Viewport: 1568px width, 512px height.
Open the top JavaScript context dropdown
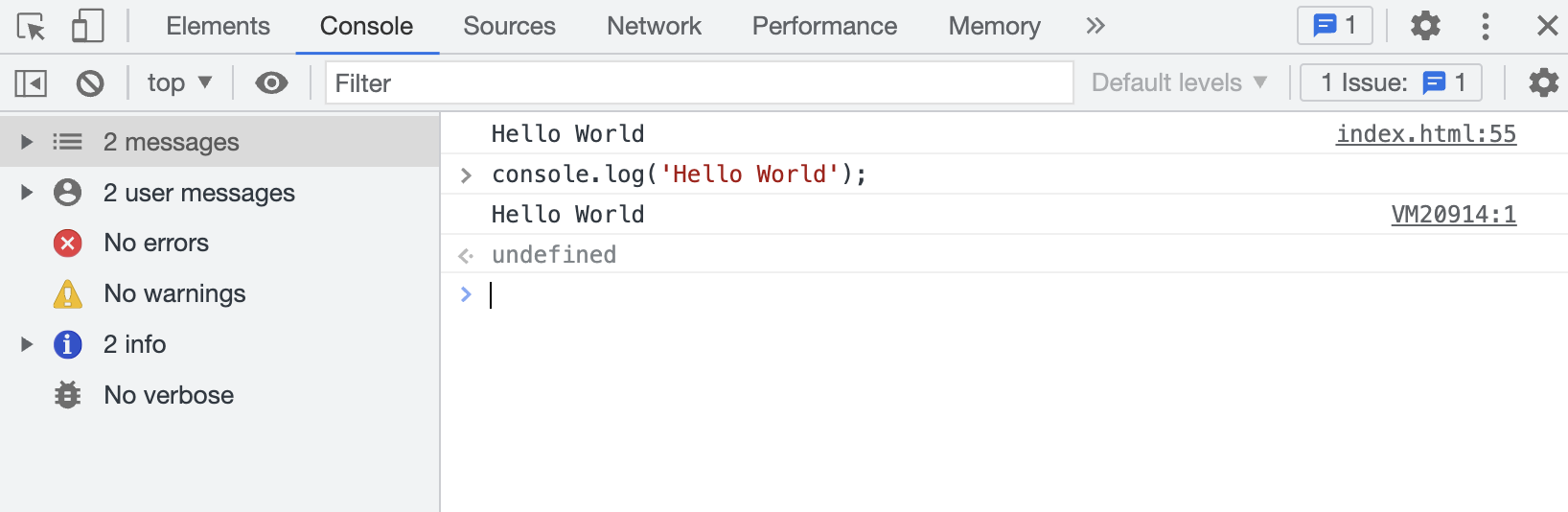(x=179, y=83)
